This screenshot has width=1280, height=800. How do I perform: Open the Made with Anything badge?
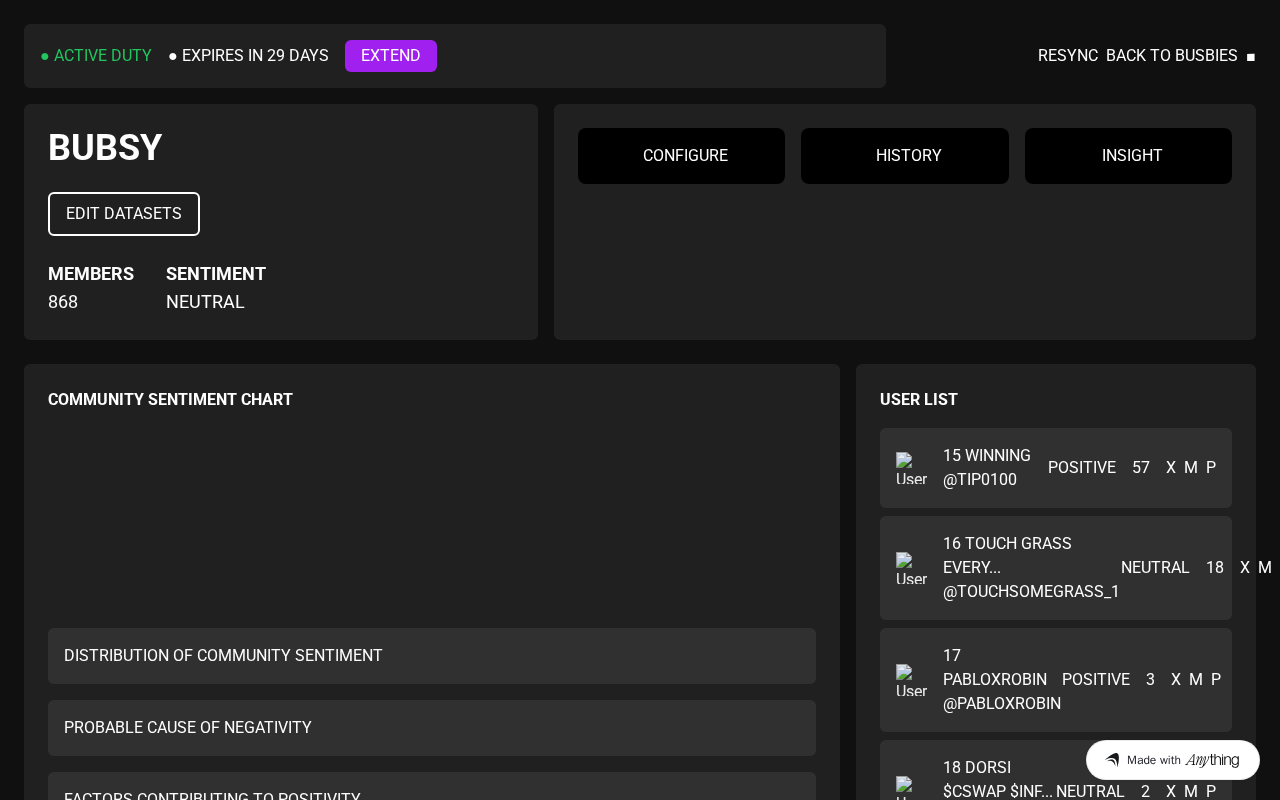1172,760
